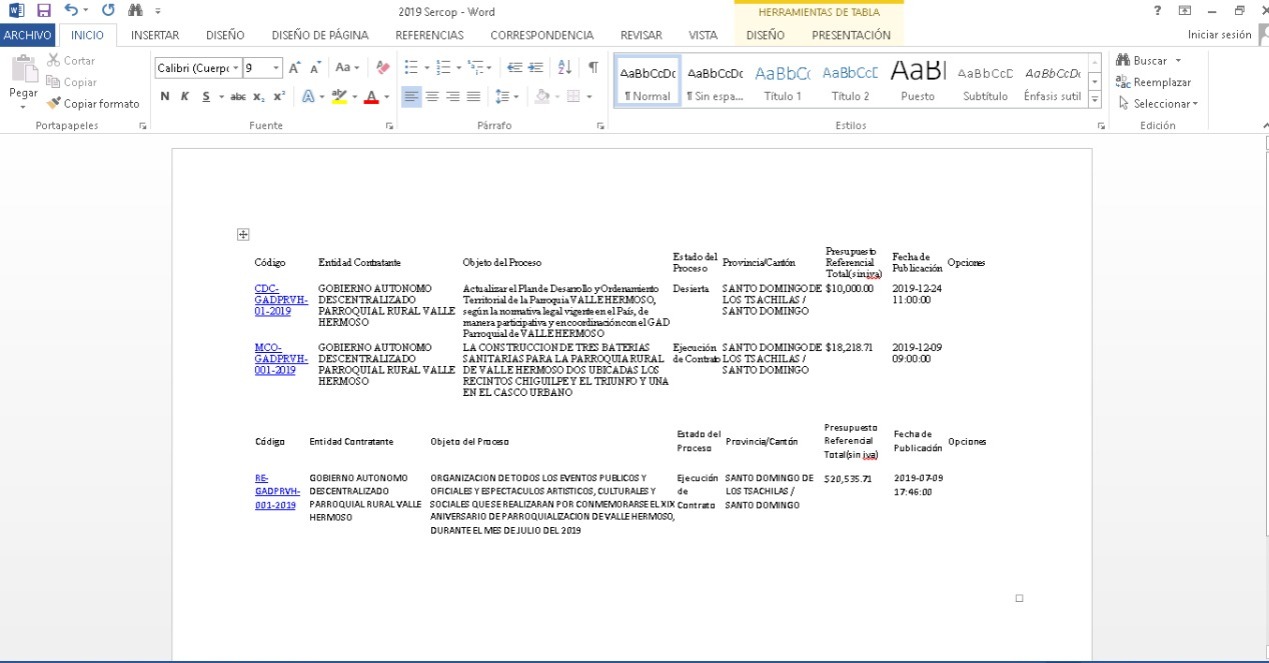Image resolution: width=1269 pixels, height=663 pixels.
Task: Open the CDC-GADPRVH-01-2019 link
Action: (274, 299)
